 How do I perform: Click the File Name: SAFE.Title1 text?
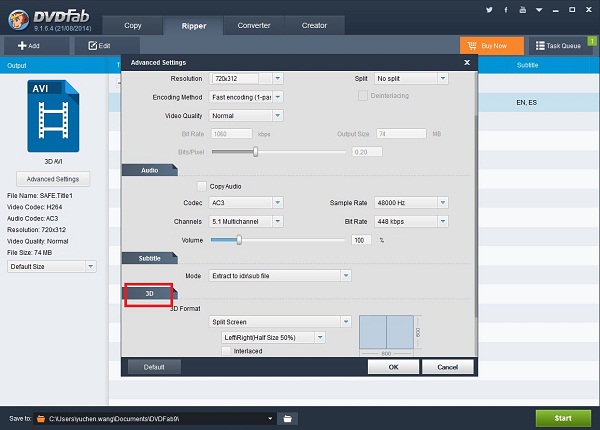coord(40,195)
